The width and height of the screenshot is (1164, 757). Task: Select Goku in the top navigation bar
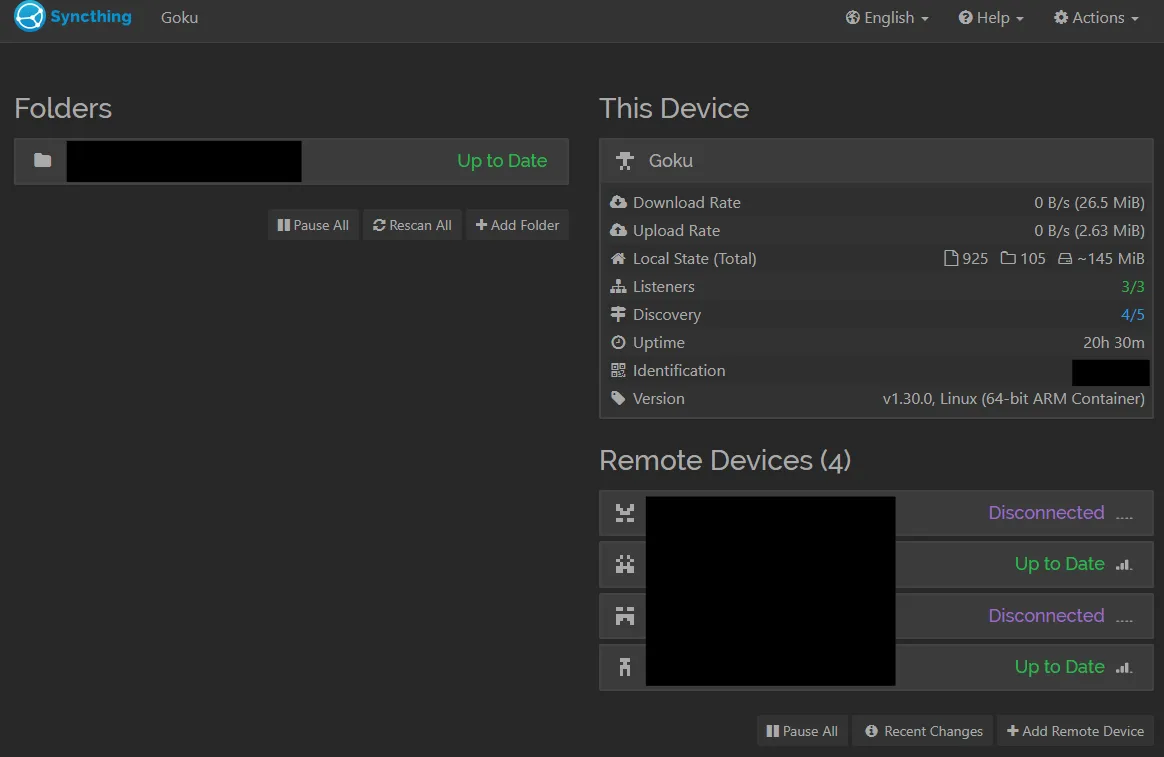click(179, 17)
